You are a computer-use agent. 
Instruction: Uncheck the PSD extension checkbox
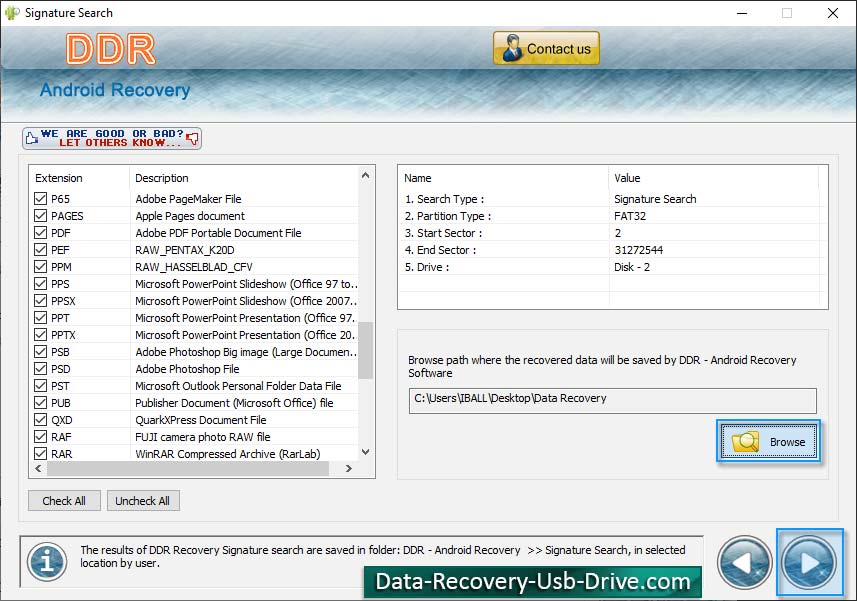click(40, 368)
